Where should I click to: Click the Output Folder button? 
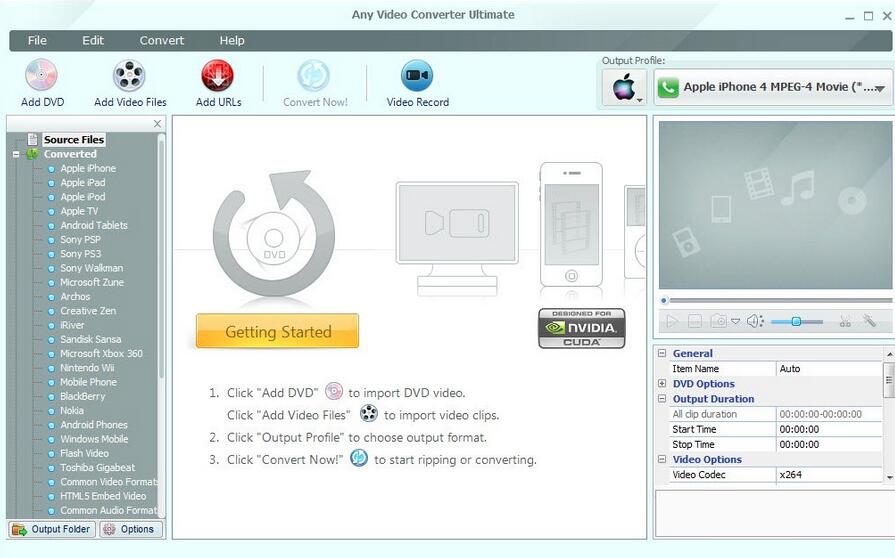[51, 529]
